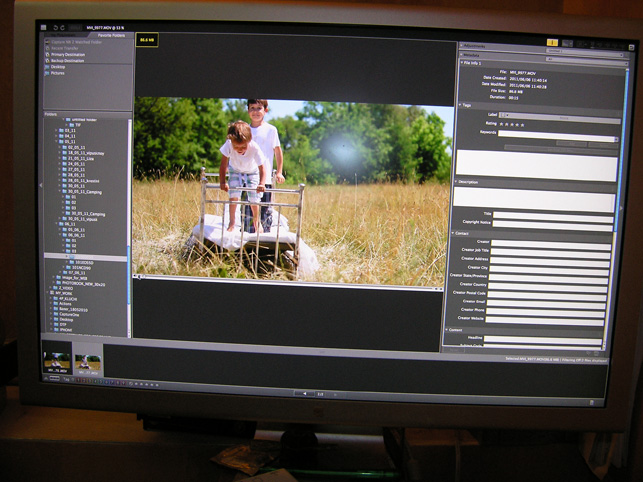Collapse the Contact section
643x482 pixels.
click(453, 233)
